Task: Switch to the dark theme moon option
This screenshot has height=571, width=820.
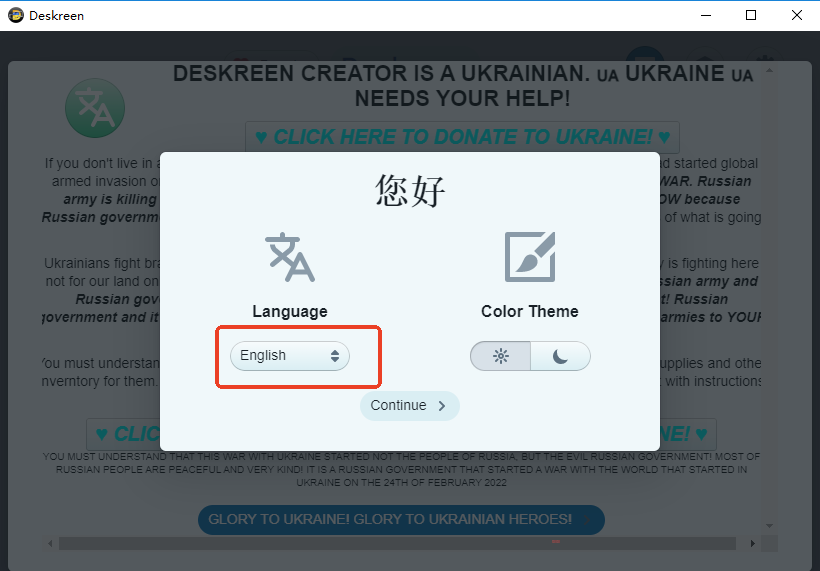Action: coord(561,356)
